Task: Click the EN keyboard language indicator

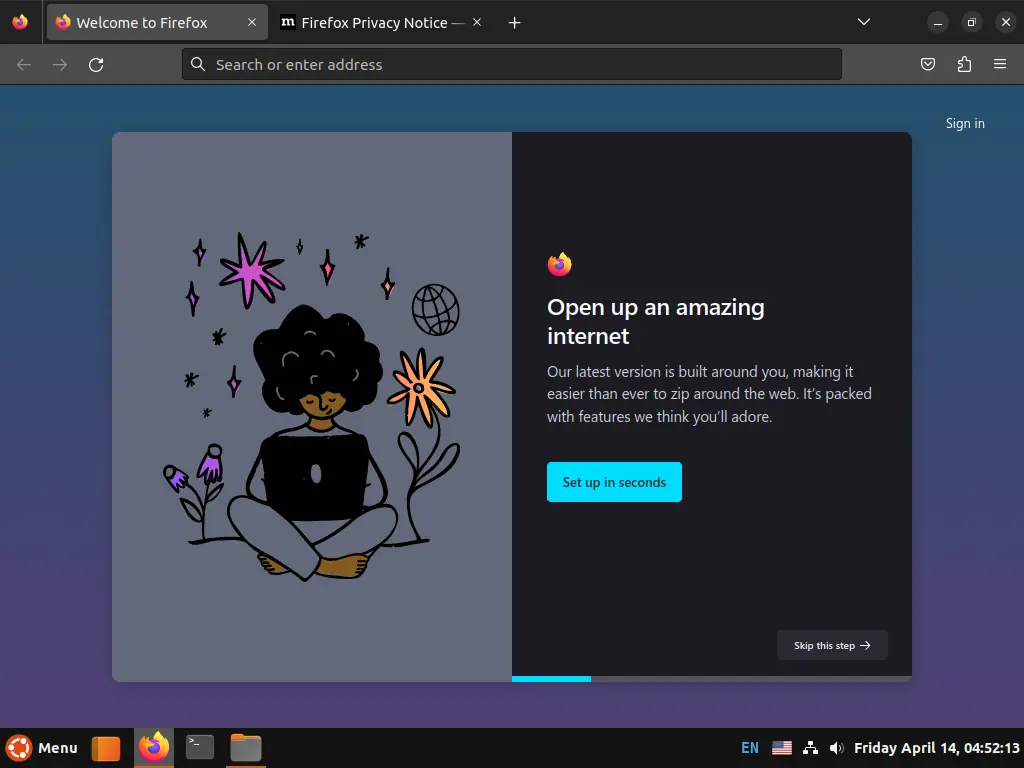Action: click(750, 748)
